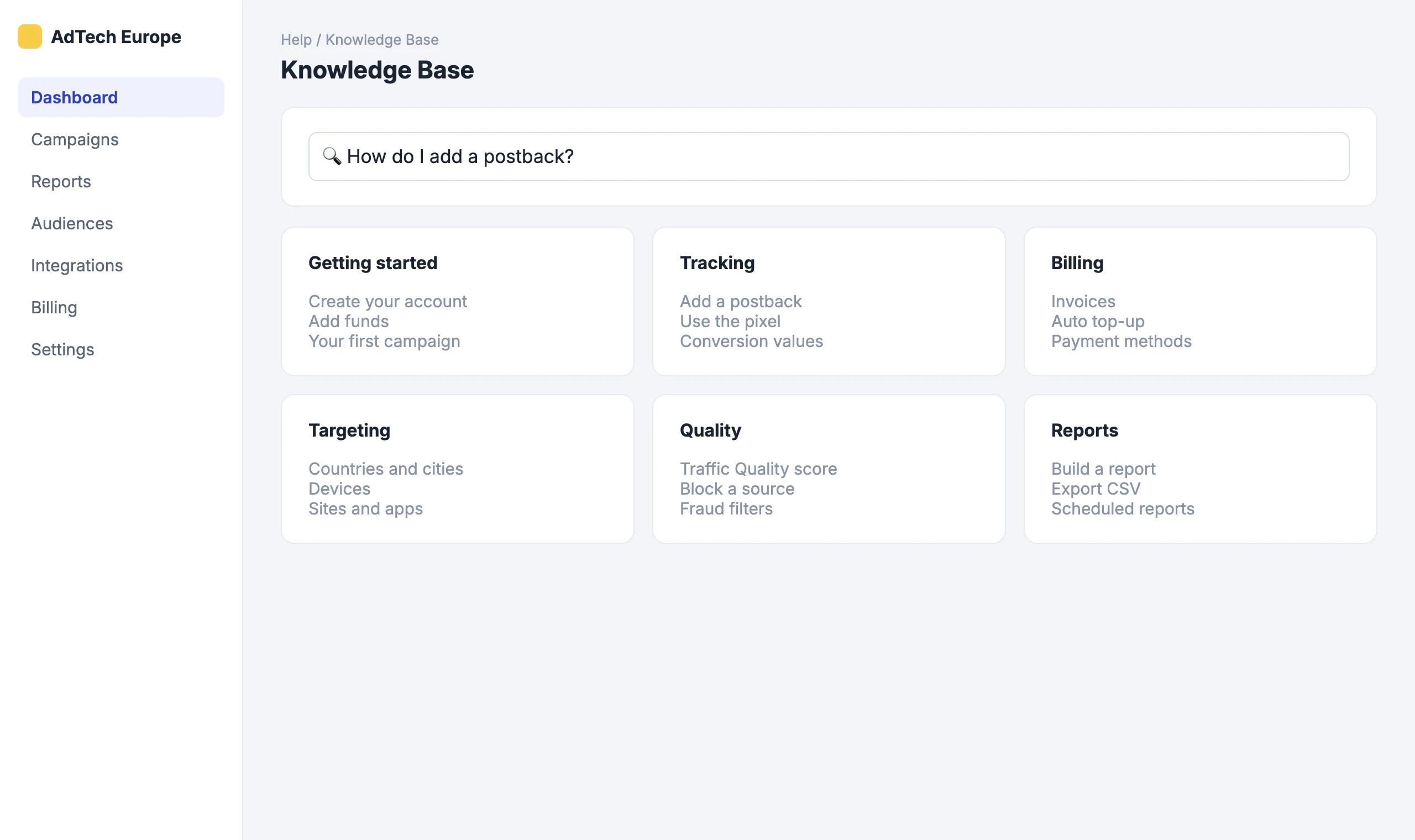Image resolution: width=1415 pixels, height=840 pixels.
Task: Open the Invoices article
Action: tap(1083, 301)
